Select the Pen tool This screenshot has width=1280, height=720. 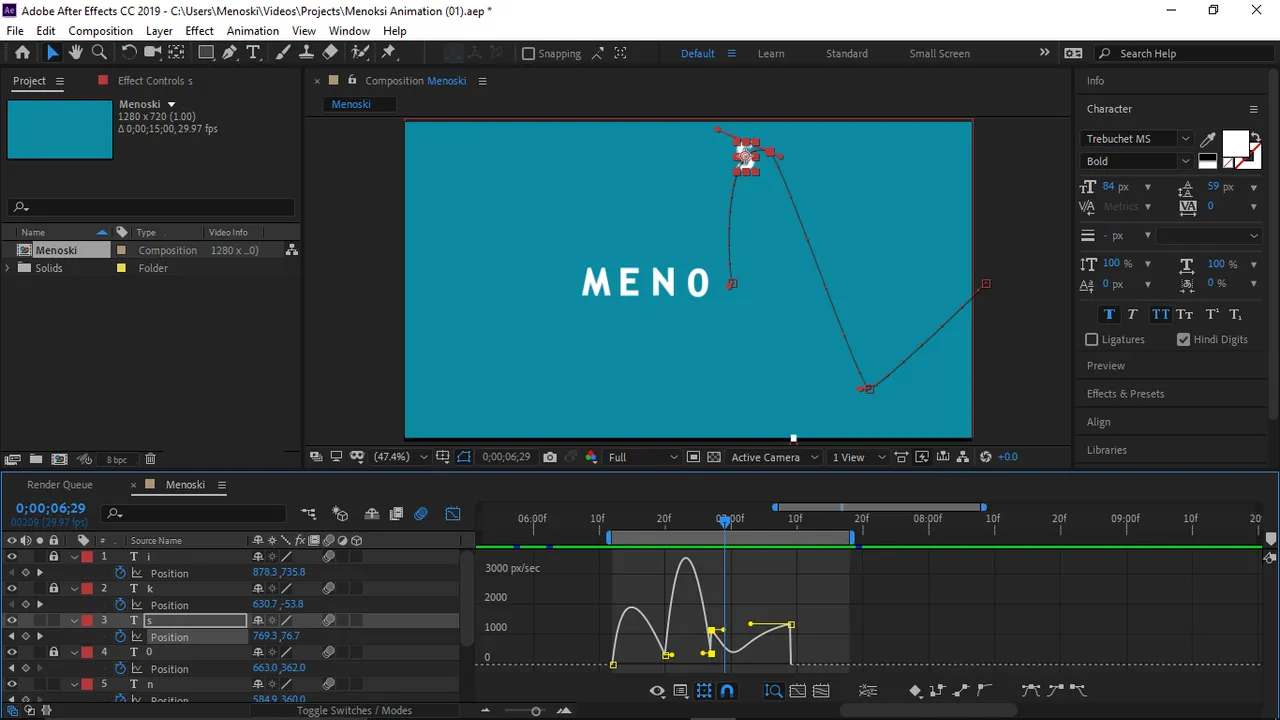coord(230,53)
